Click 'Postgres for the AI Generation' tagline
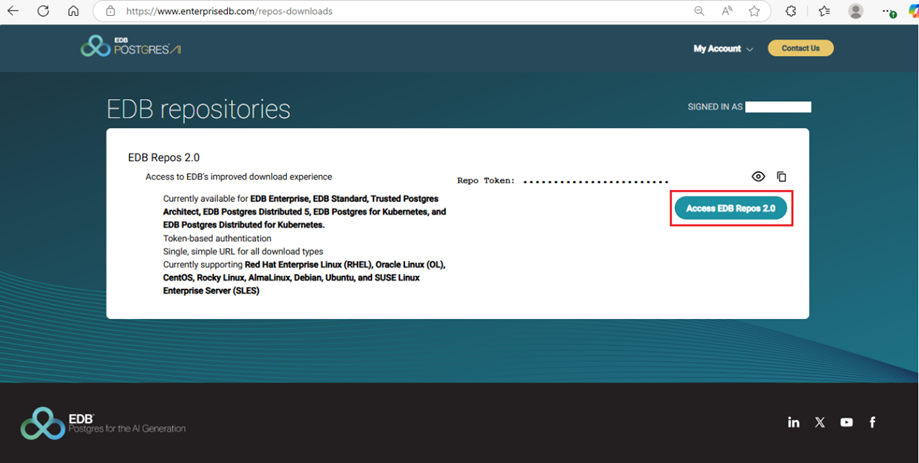919x463 pixels. click(x=127, y=429)
